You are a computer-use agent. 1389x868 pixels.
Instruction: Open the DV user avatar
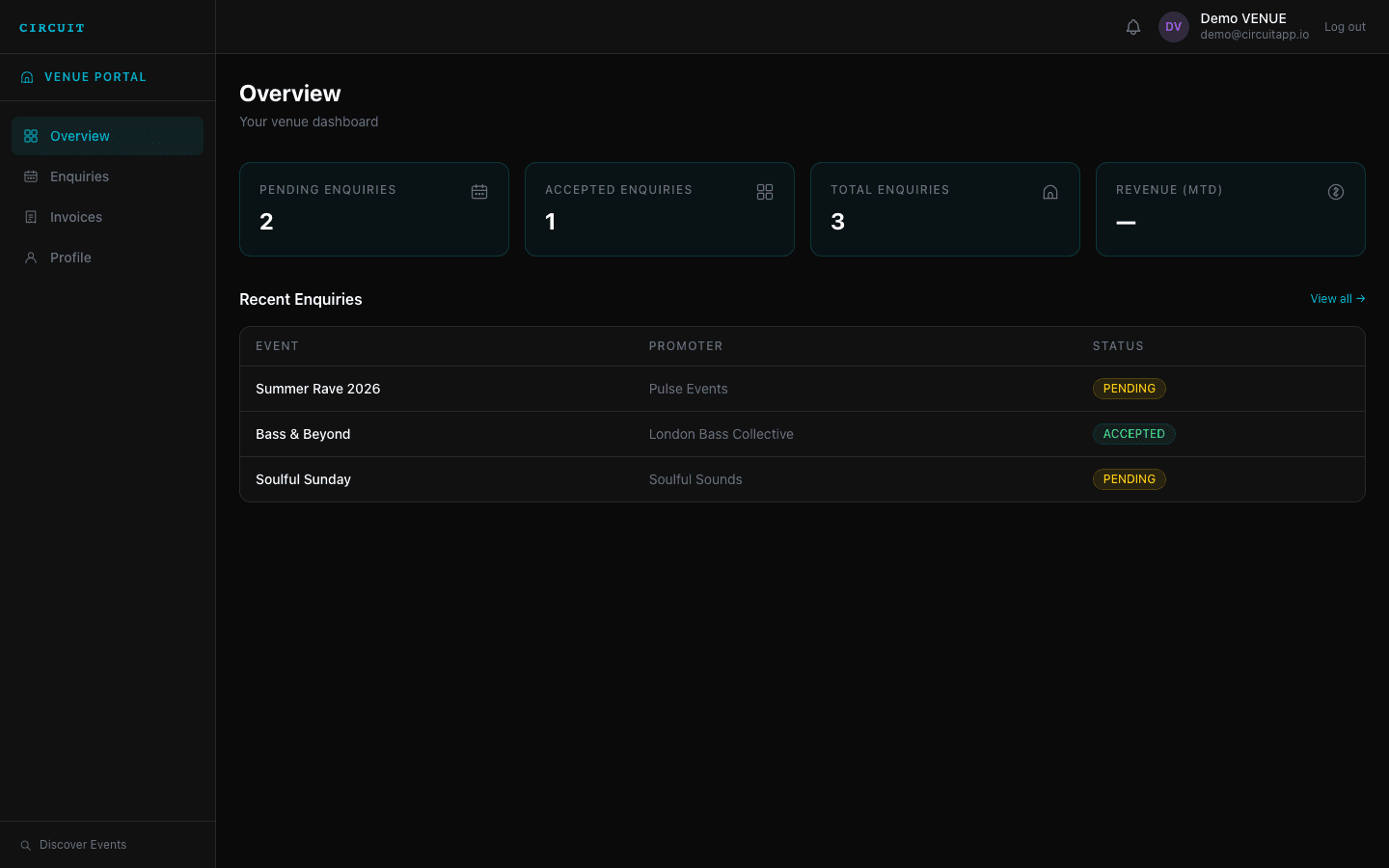click(x=1174, y=27)
